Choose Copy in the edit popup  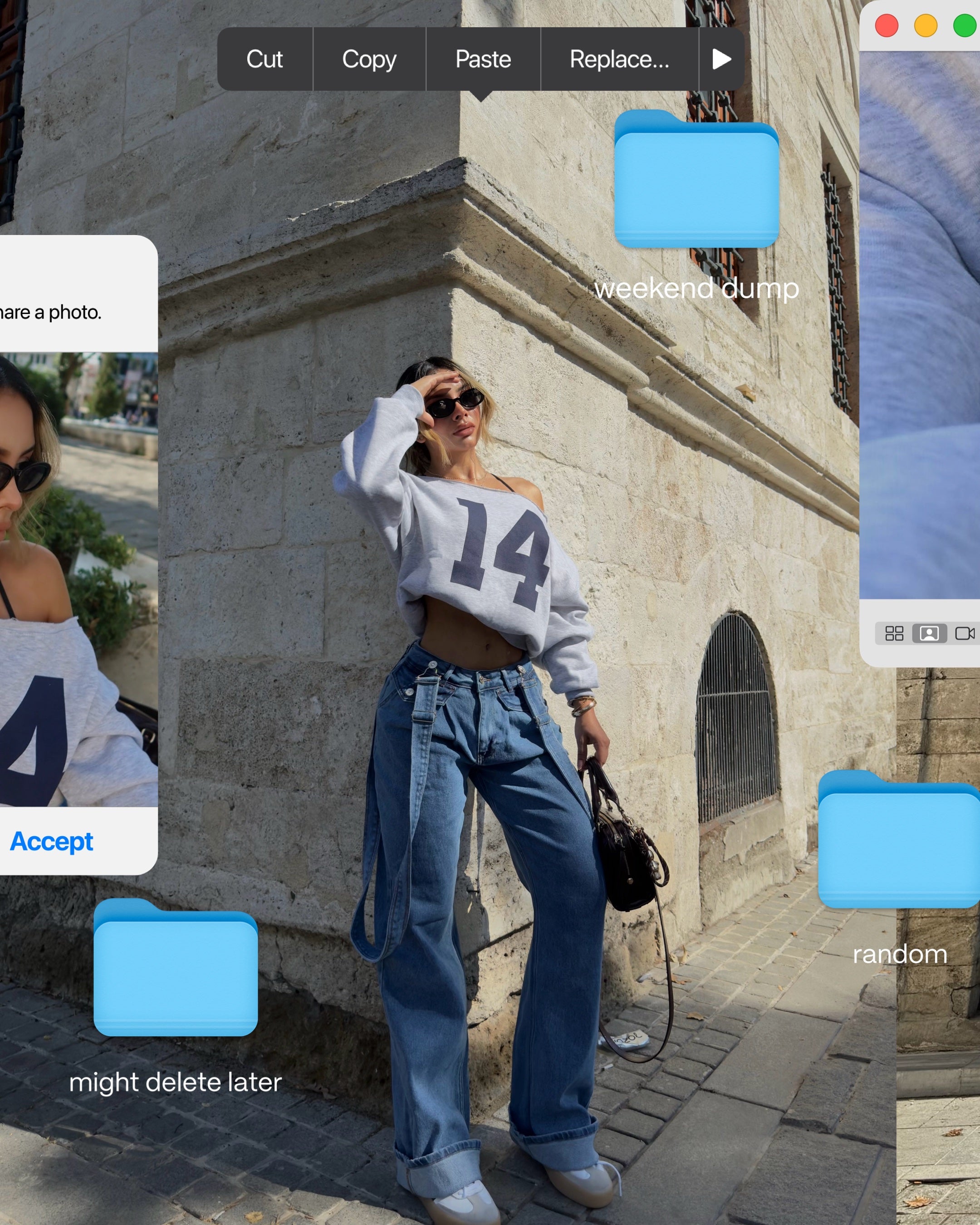pyautogui.click(x=369, y=59)
